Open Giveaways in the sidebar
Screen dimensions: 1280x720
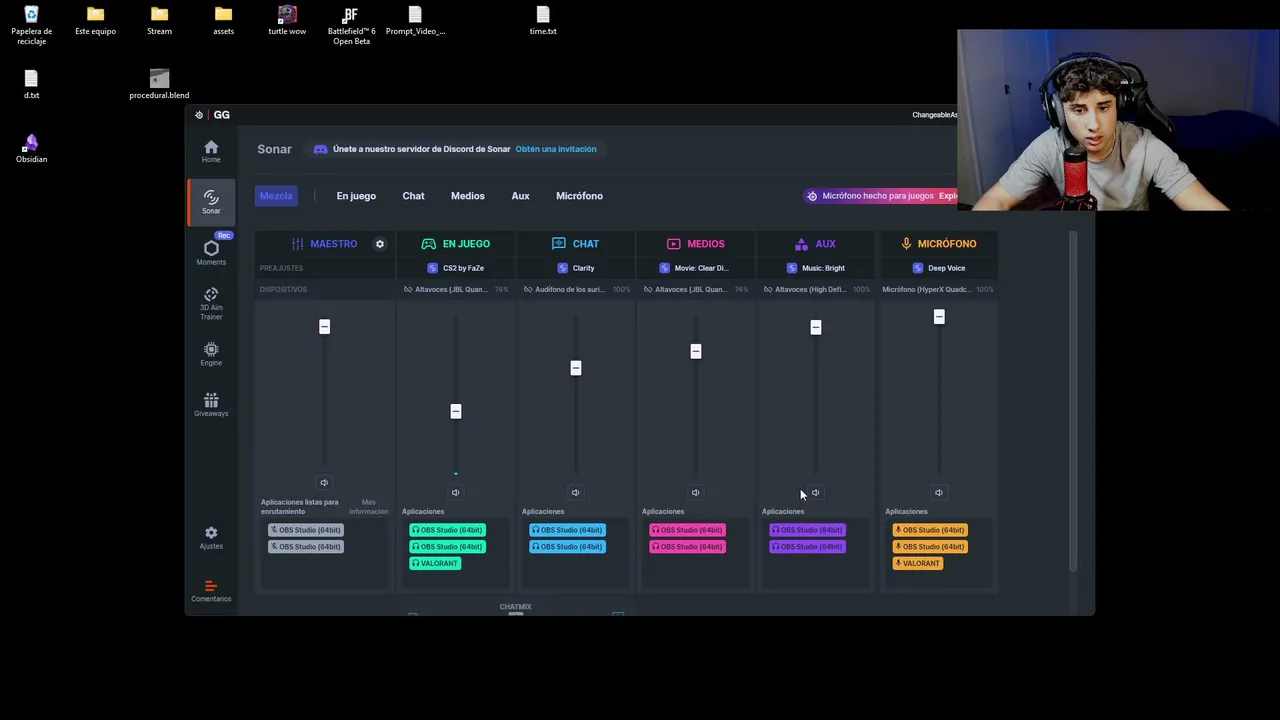211,404
